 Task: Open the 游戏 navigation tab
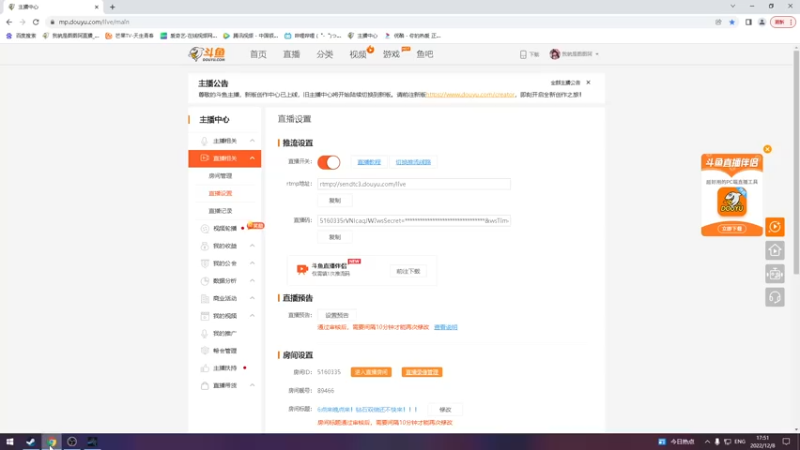pos(391,54)
